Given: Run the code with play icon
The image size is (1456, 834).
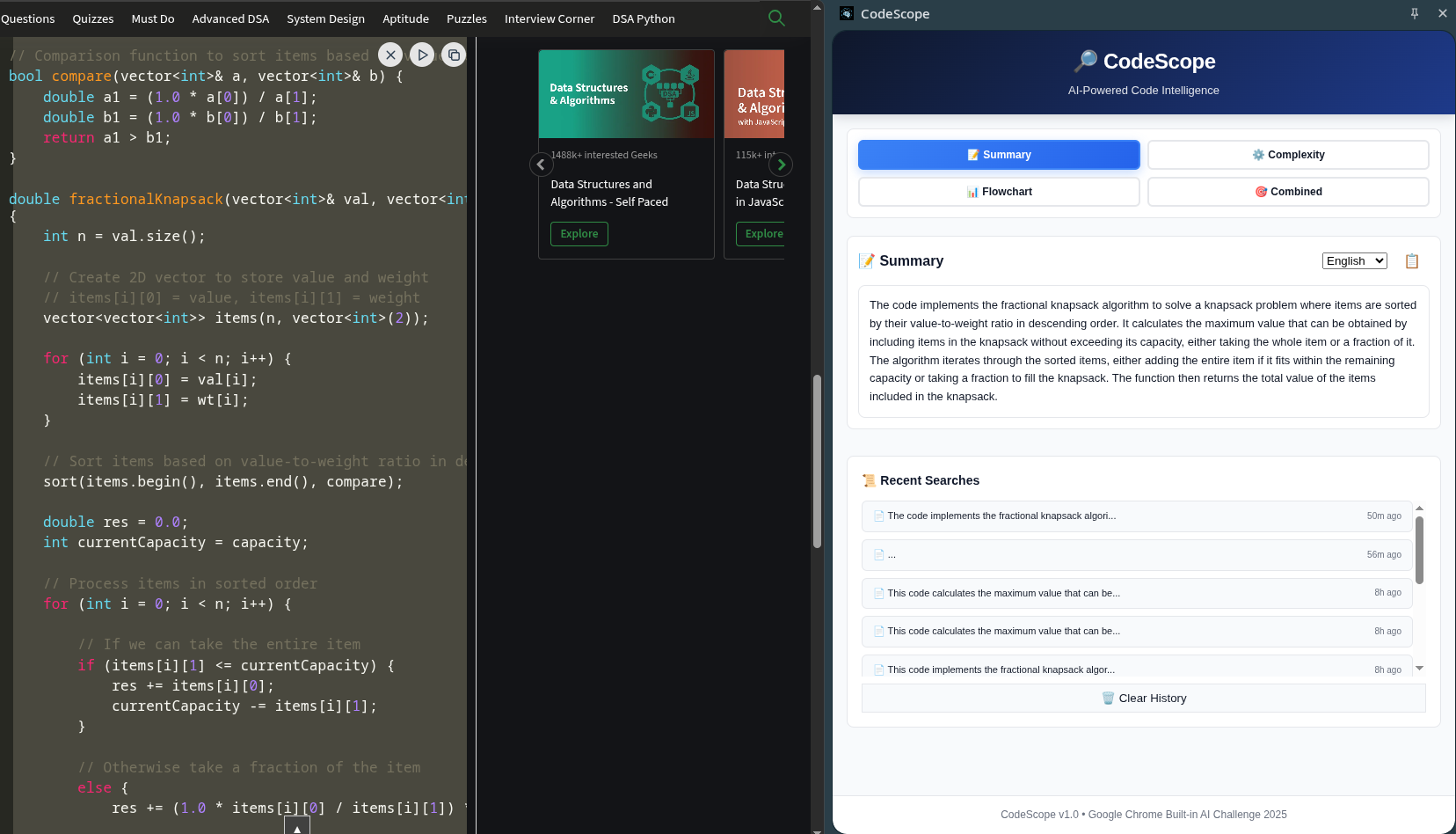Looking at the screenshot, I should point(422,55).
